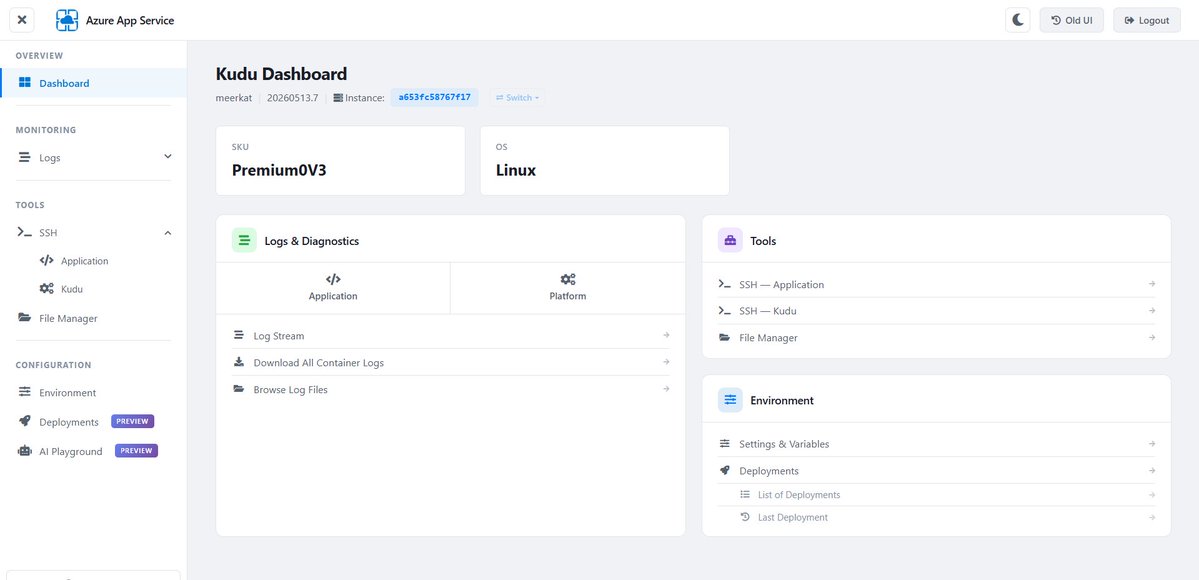The height and width of the screenshot is (580, 1199).
Task: Click the SSH terminal icon in sidebar
Action: (x=24, y=232)
